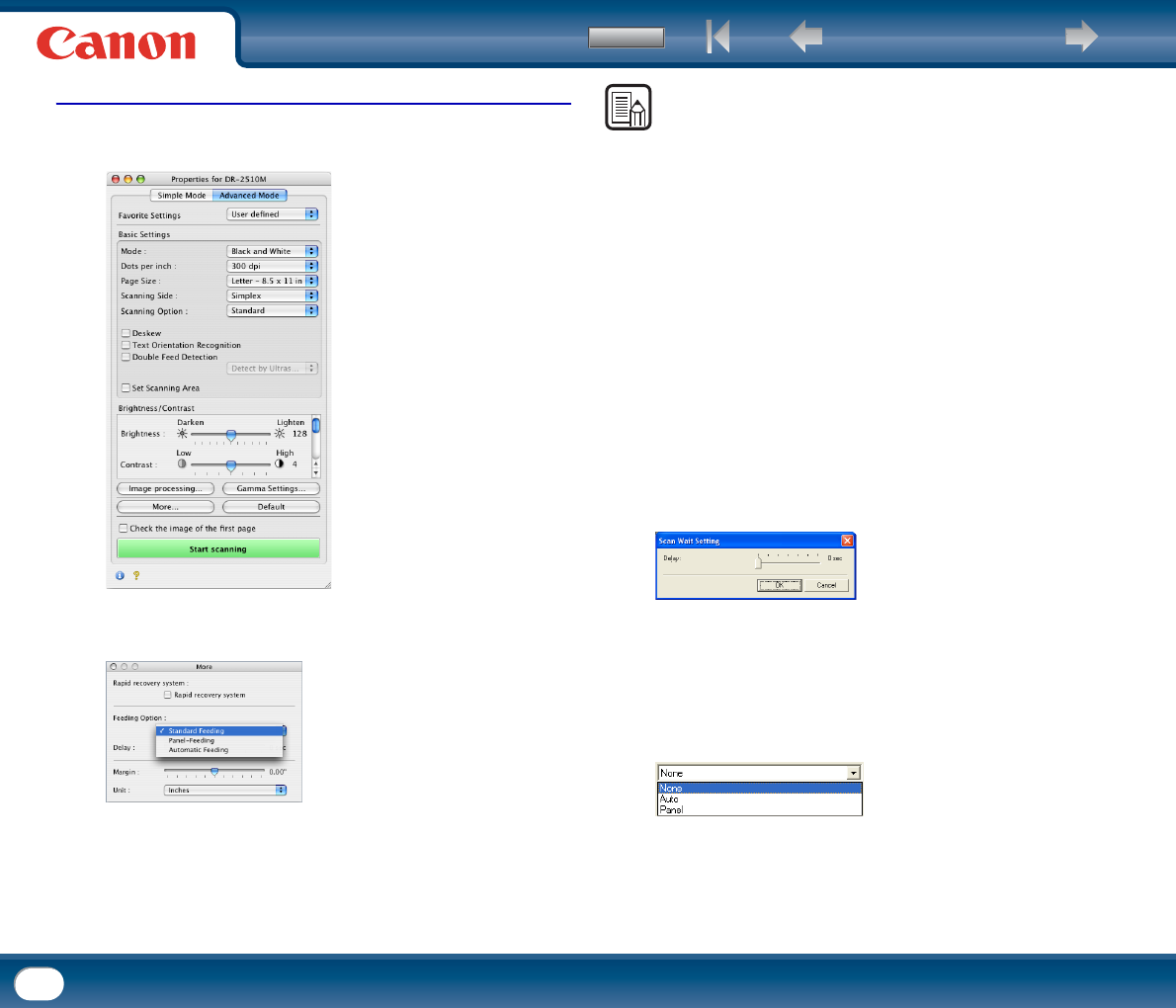Close the Scan Wait Setting dialog
Image resolution: width=1176 pixels, height=1008 pixels.
point(847,541)
